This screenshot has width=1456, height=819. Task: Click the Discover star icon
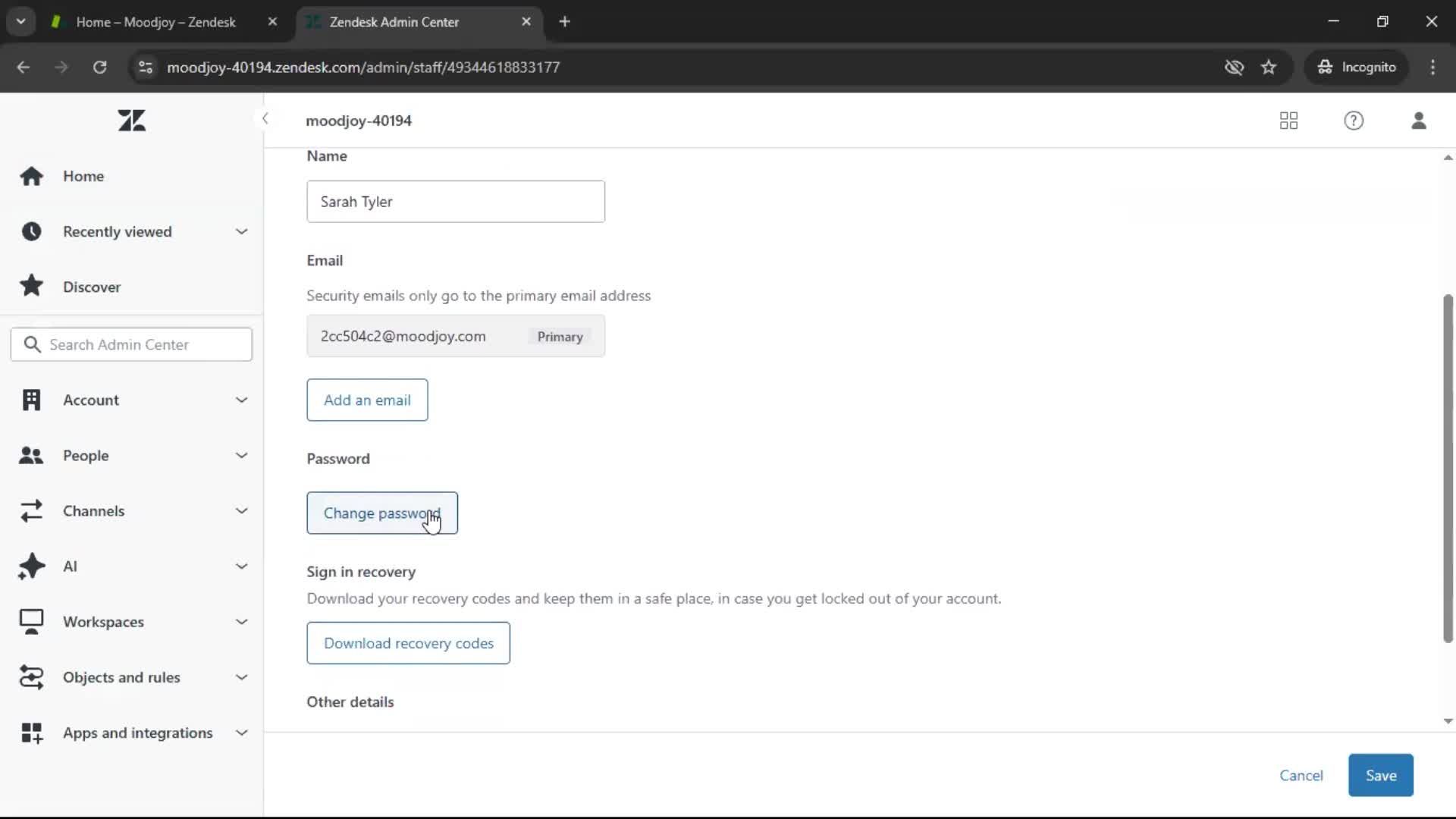32,286
